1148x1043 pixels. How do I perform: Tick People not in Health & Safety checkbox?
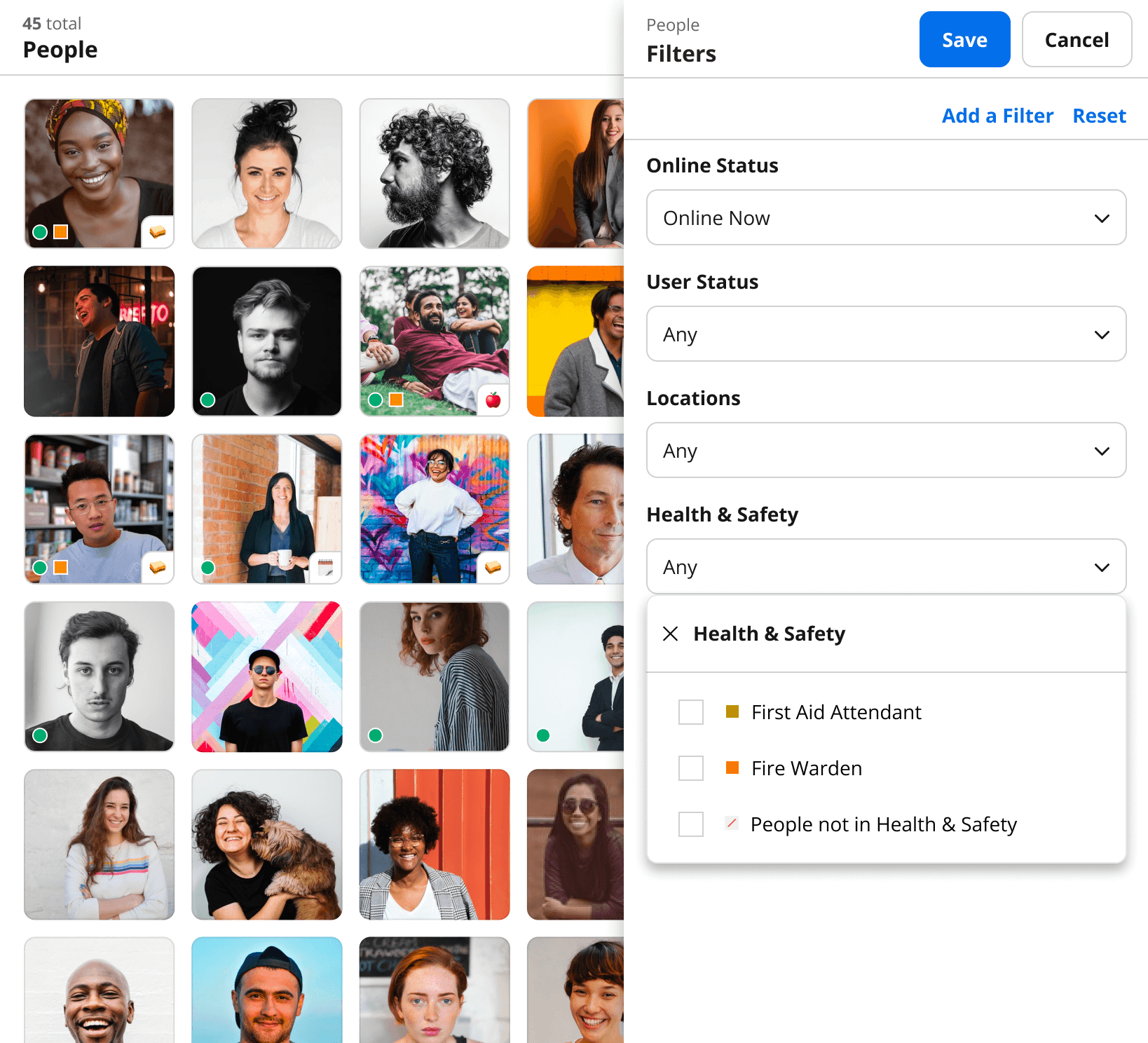tap(691, 824)
